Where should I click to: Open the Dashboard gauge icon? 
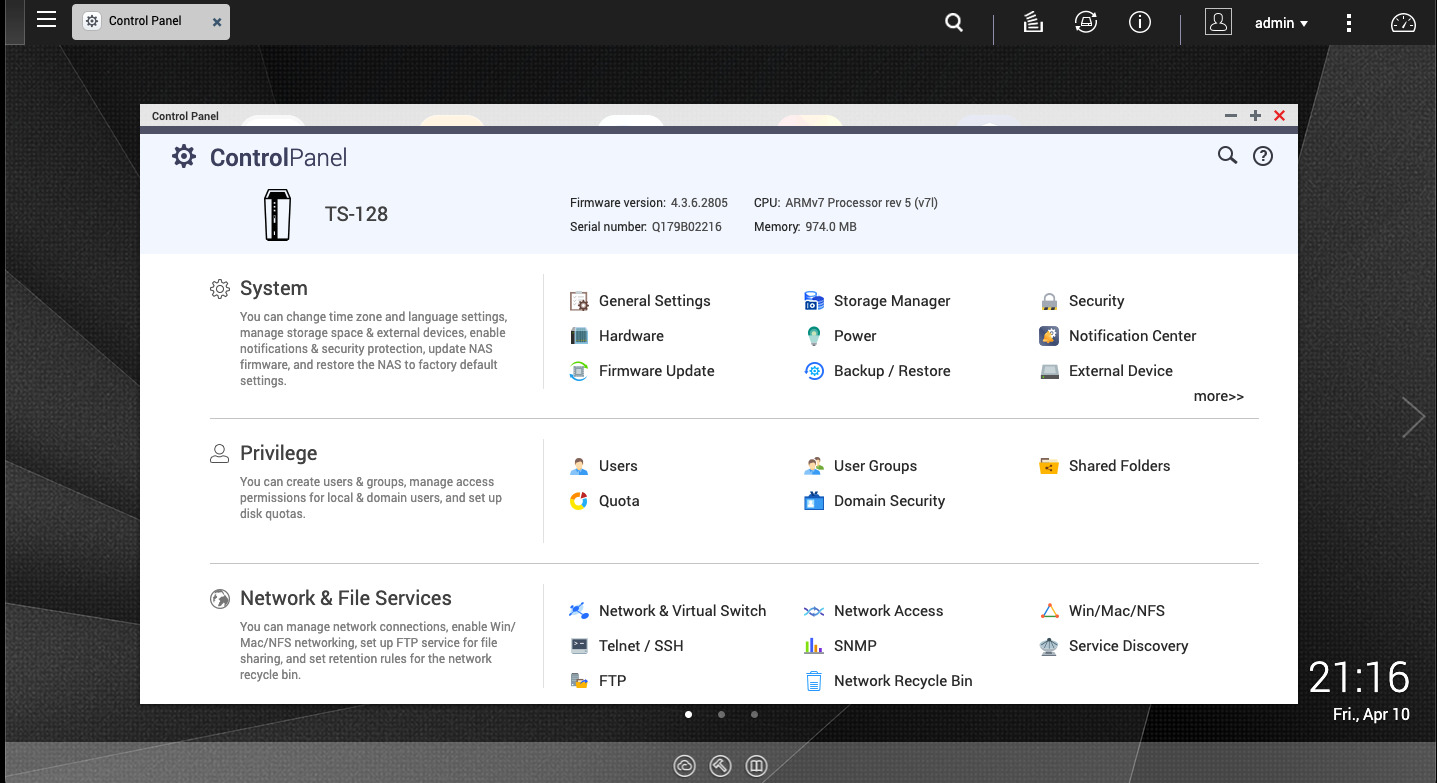tap(1404, 23)
